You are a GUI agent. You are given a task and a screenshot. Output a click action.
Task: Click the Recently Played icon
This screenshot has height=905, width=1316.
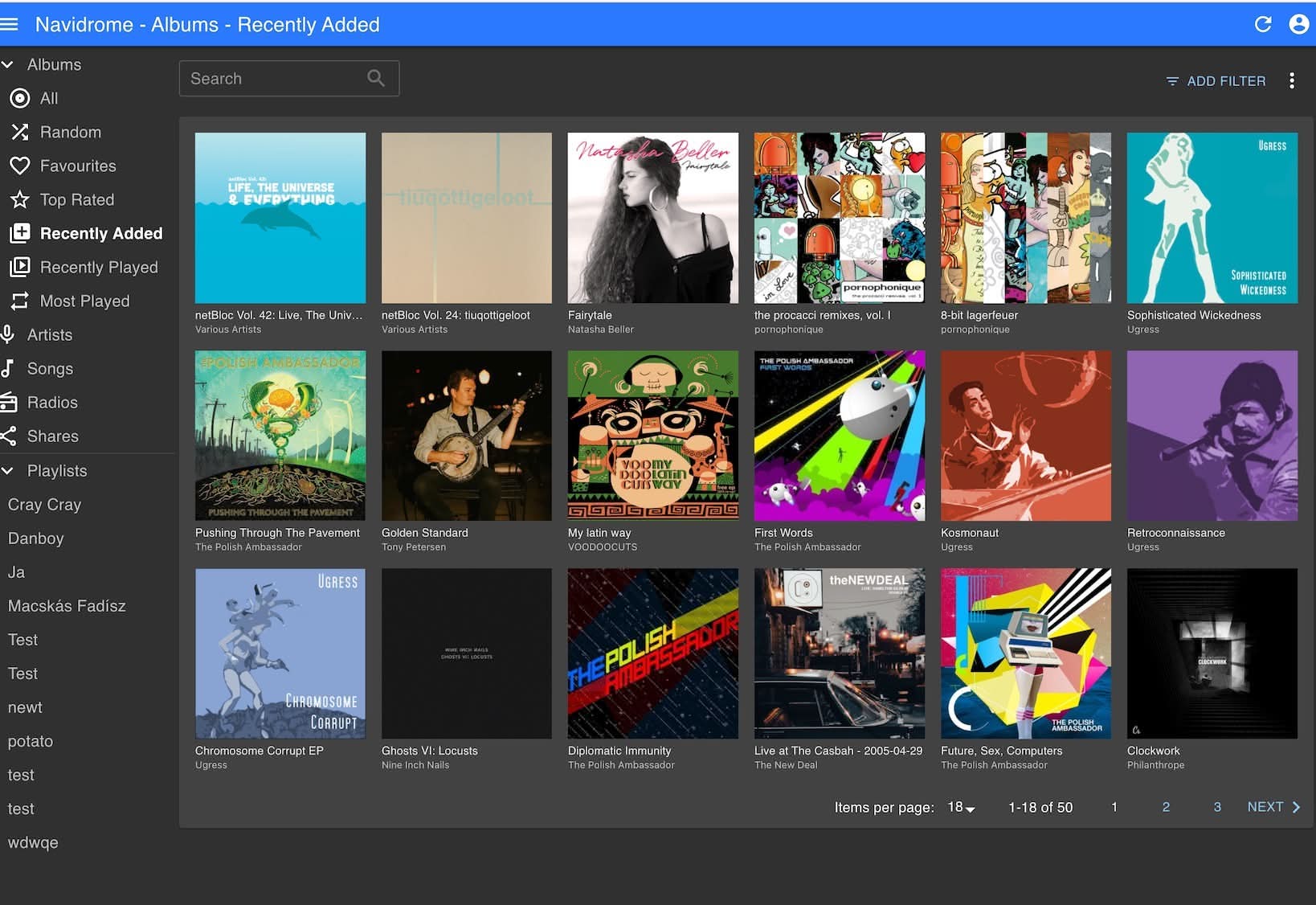(x=19, y=267)
